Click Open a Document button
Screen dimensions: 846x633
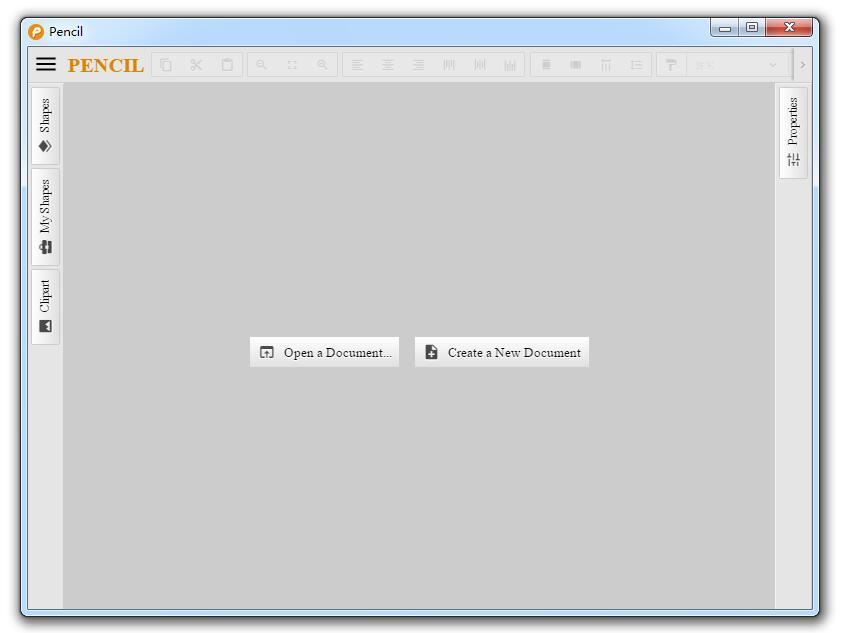(324, 352)
